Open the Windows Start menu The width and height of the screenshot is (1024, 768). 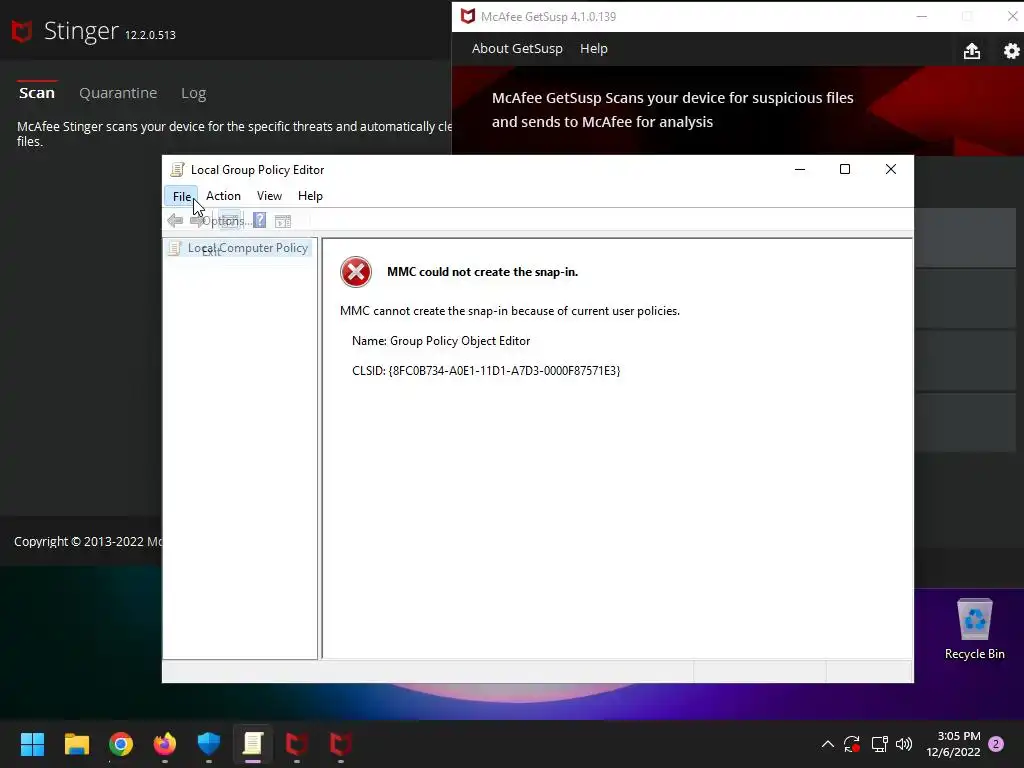coord(32,744)
